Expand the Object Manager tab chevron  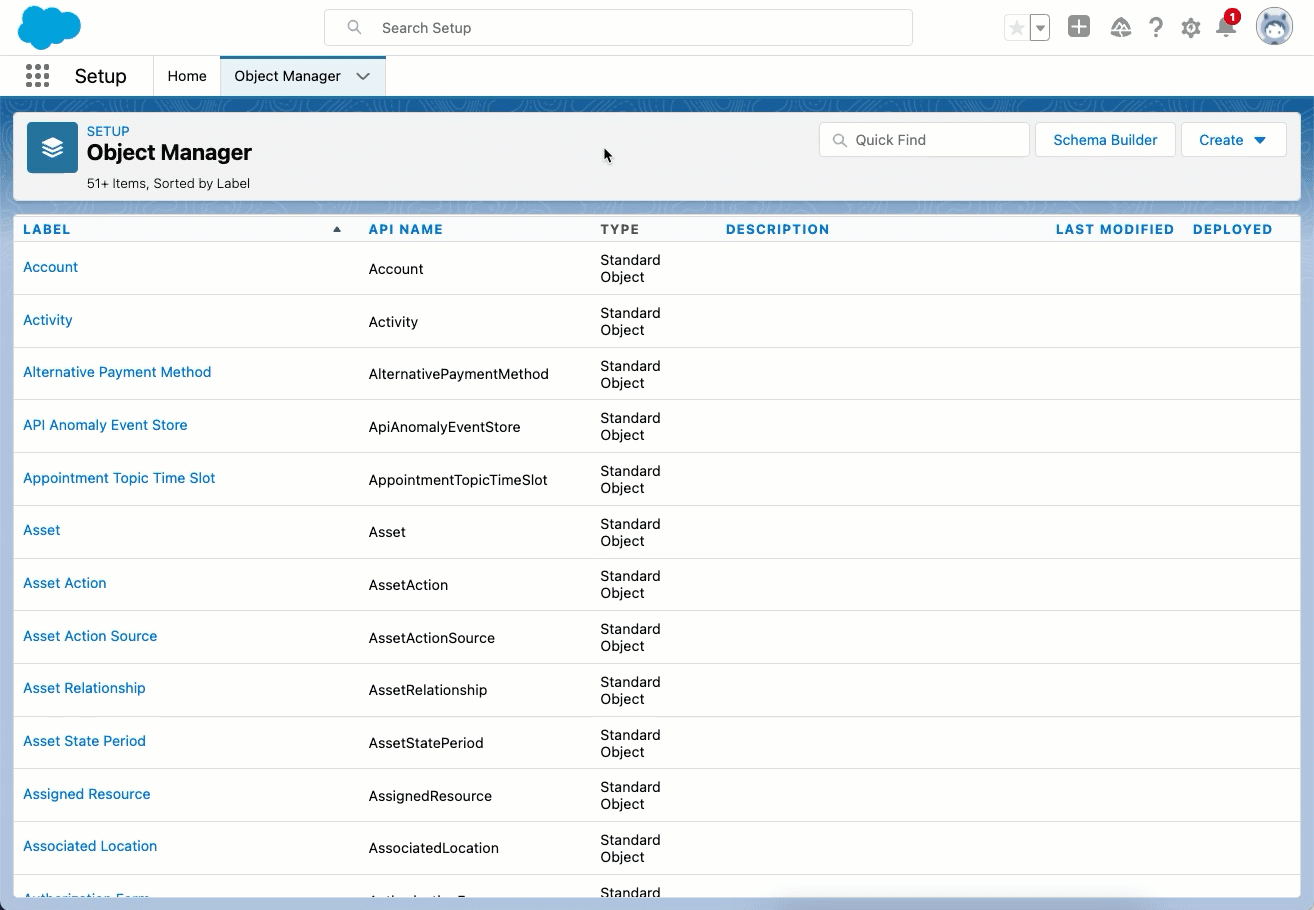(x=363, y=76)
